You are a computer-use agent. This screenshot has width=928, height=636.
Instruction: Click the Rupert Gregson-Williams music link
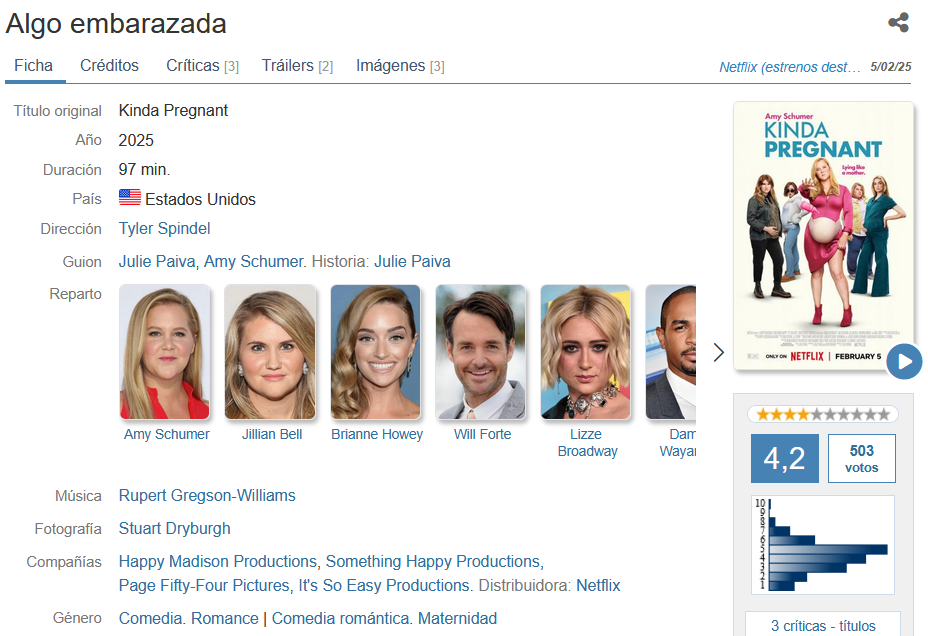point(207,495)
